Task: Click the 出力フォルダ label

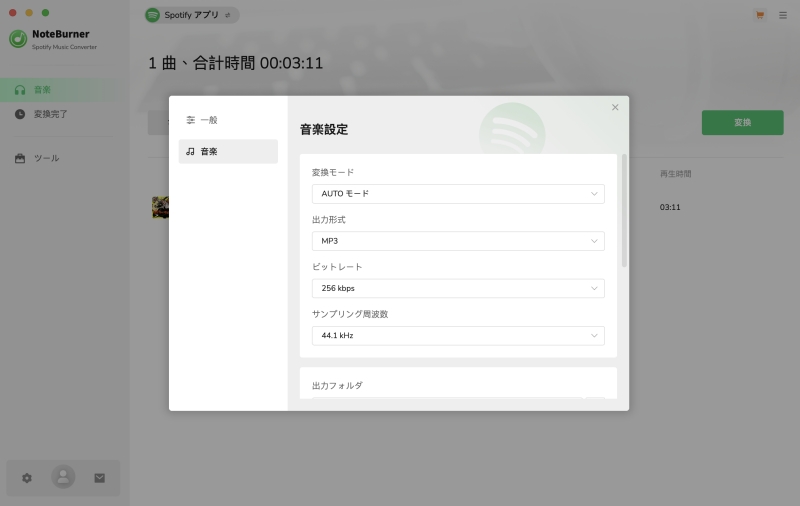Action: (337, 386)
